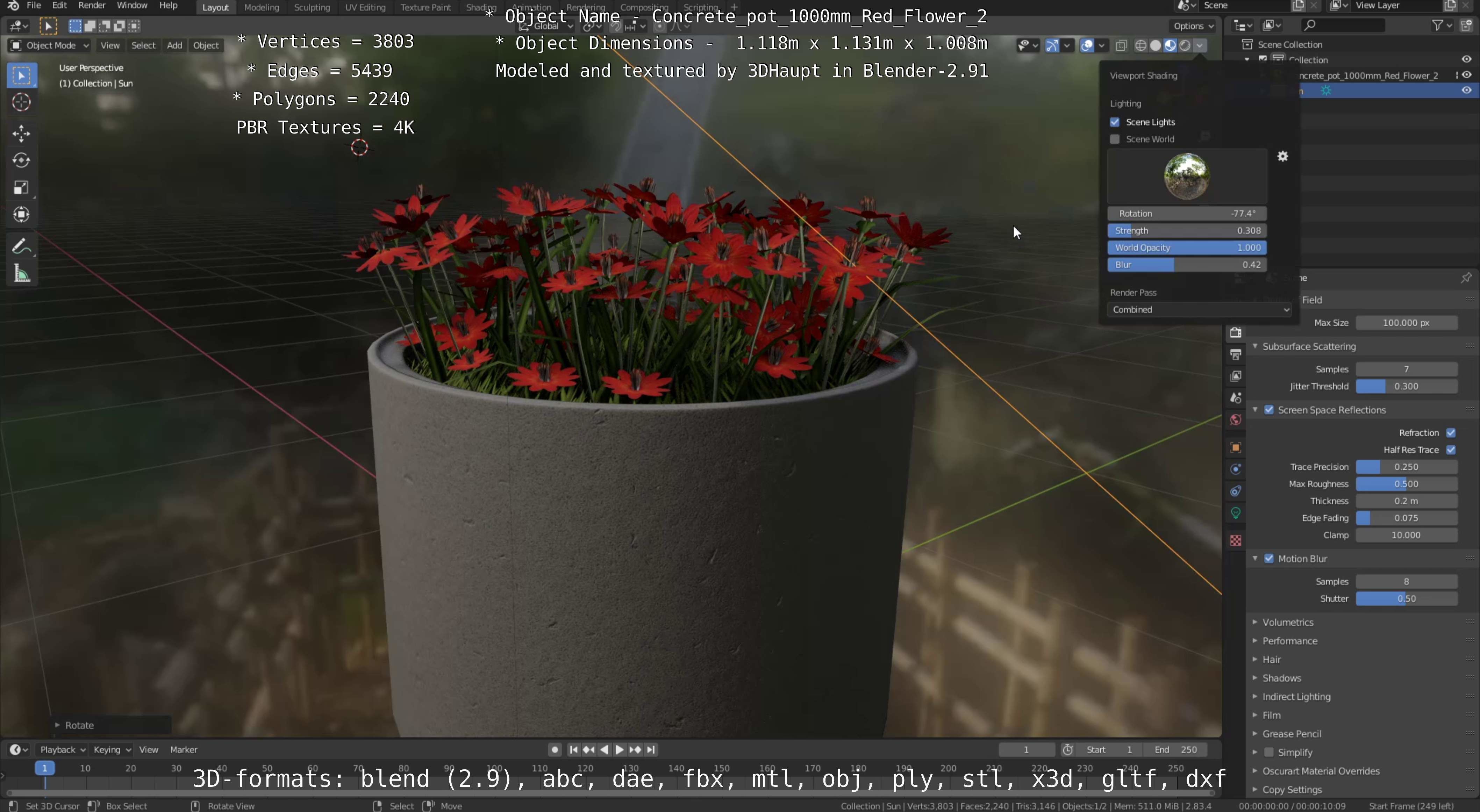Screen dimensions: 1480x812
Task: Select the Annotate tool
Action: [22, 246]
